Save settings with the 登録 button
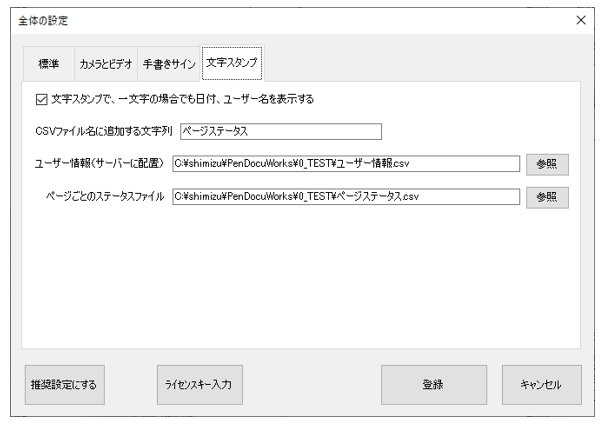The width and height of the screenshot is (604, 426). tap(434, 384)
